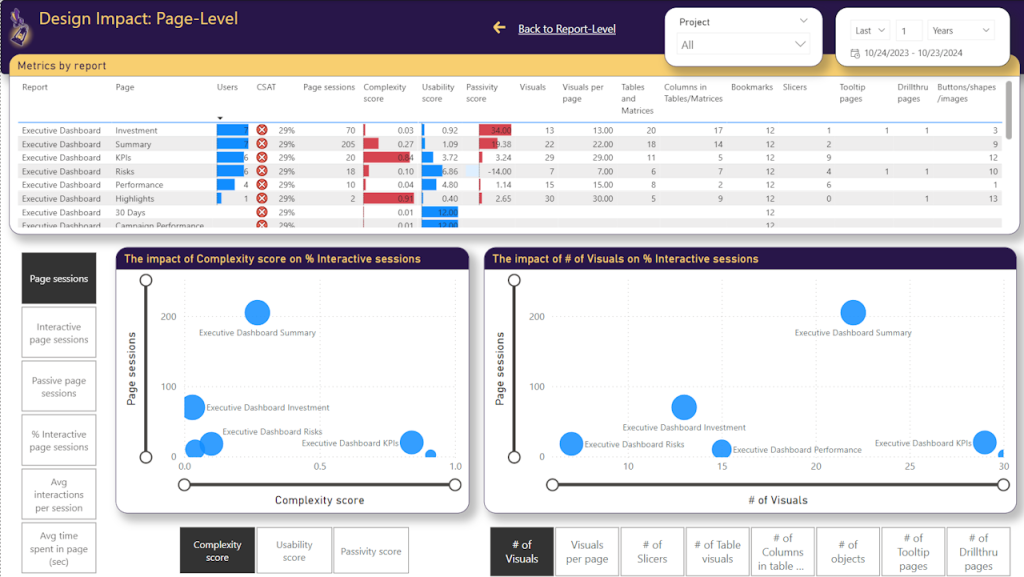Click the back arrow icon
The image size is (1024, 577).
pyautogui.click(x=499, y=28)
